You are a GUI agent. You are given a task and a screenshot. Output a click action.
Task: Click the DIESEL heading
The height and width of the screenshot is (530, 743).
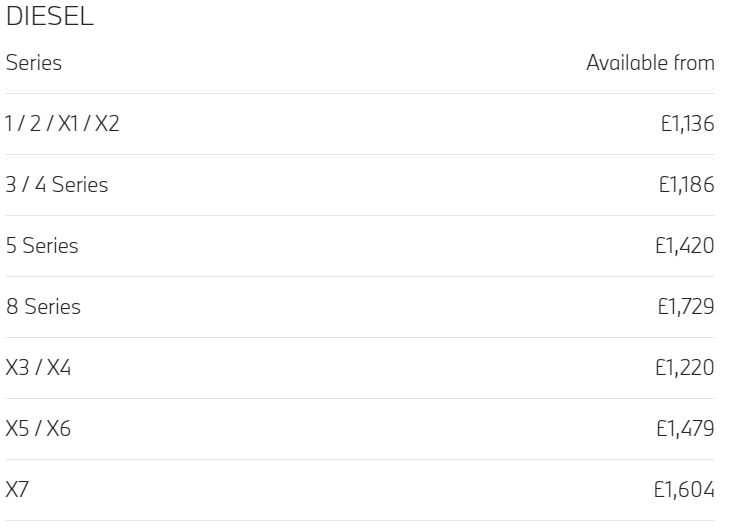50,16
